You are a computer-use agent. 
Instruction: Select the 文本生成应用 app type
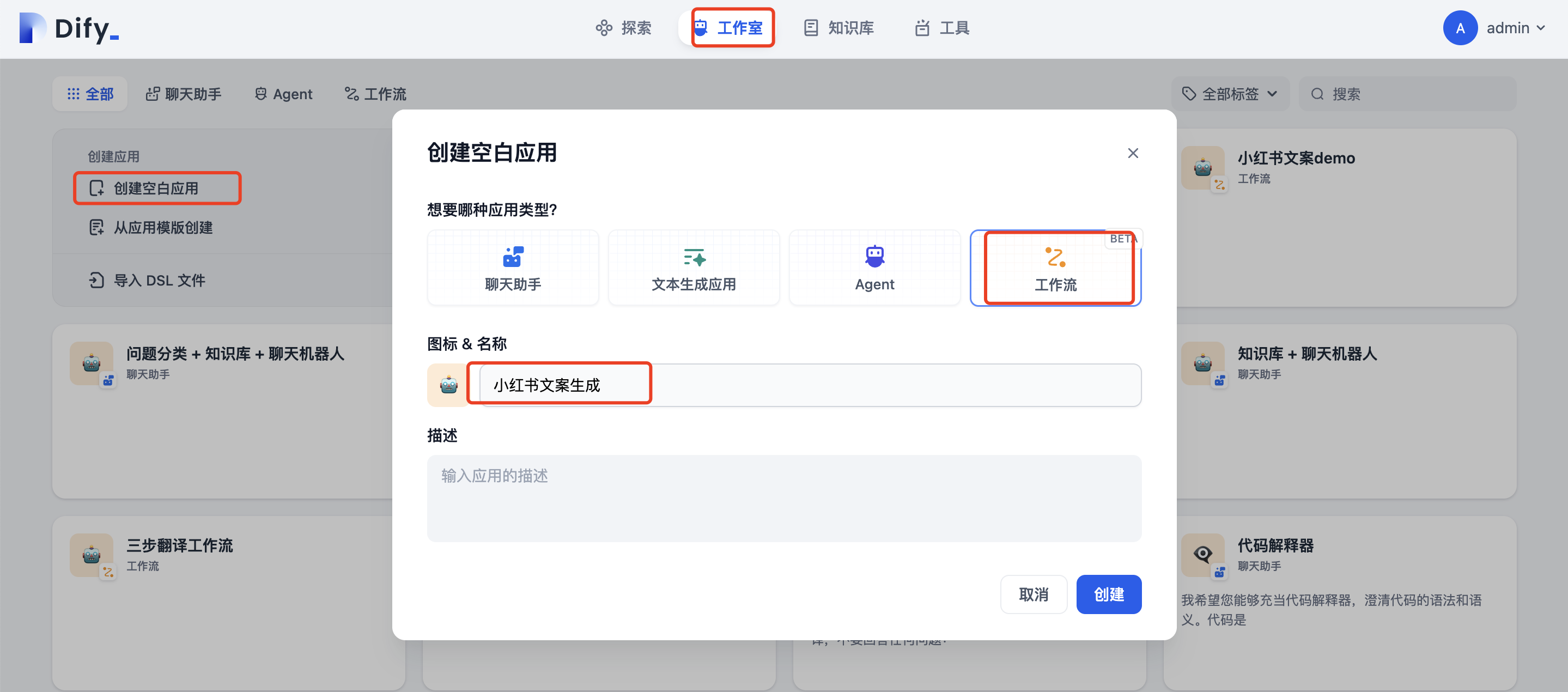tap(694, 268)
